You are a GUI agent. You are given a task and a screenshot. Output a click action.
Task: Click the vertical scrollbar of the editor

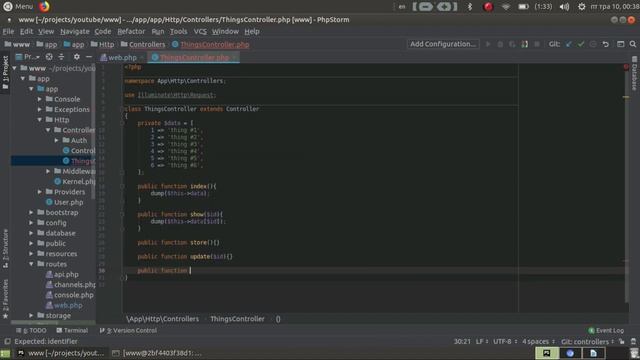pos(627,184)
